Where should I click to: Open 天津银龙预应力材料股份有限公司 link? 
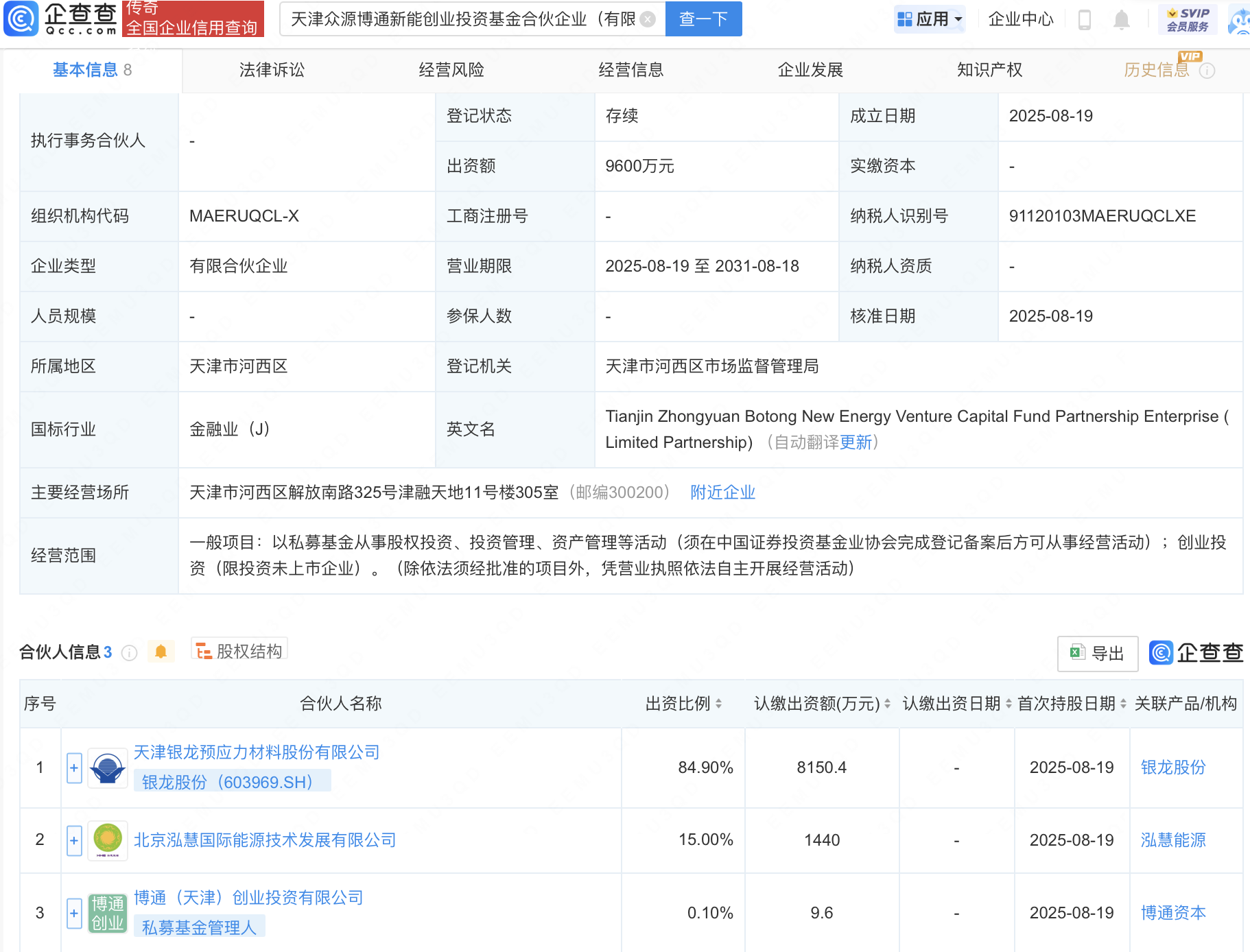[x=257, y=752]
